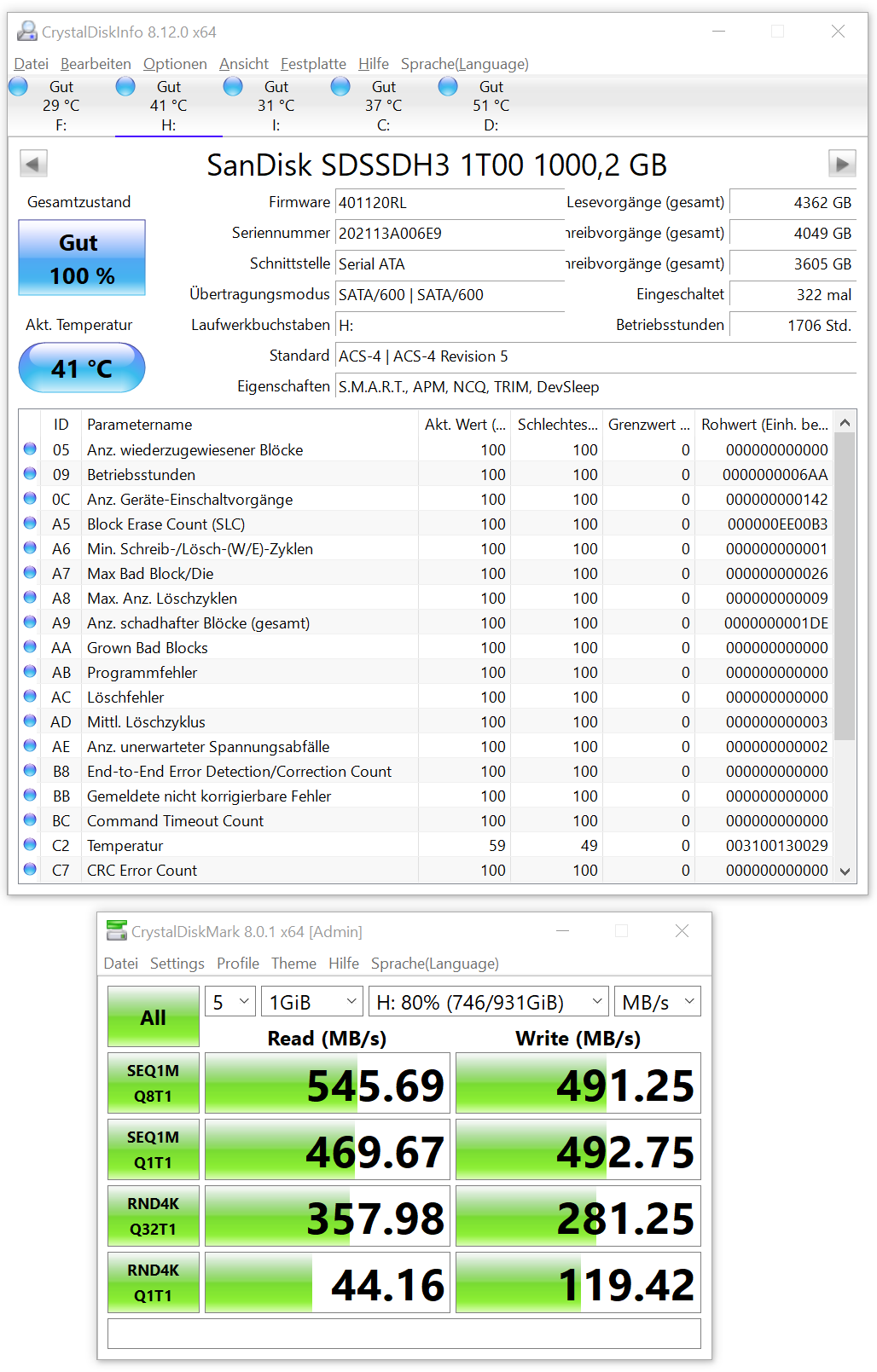Start all benchmarks with All button

pyautogui.click(x=154, y=1016)
